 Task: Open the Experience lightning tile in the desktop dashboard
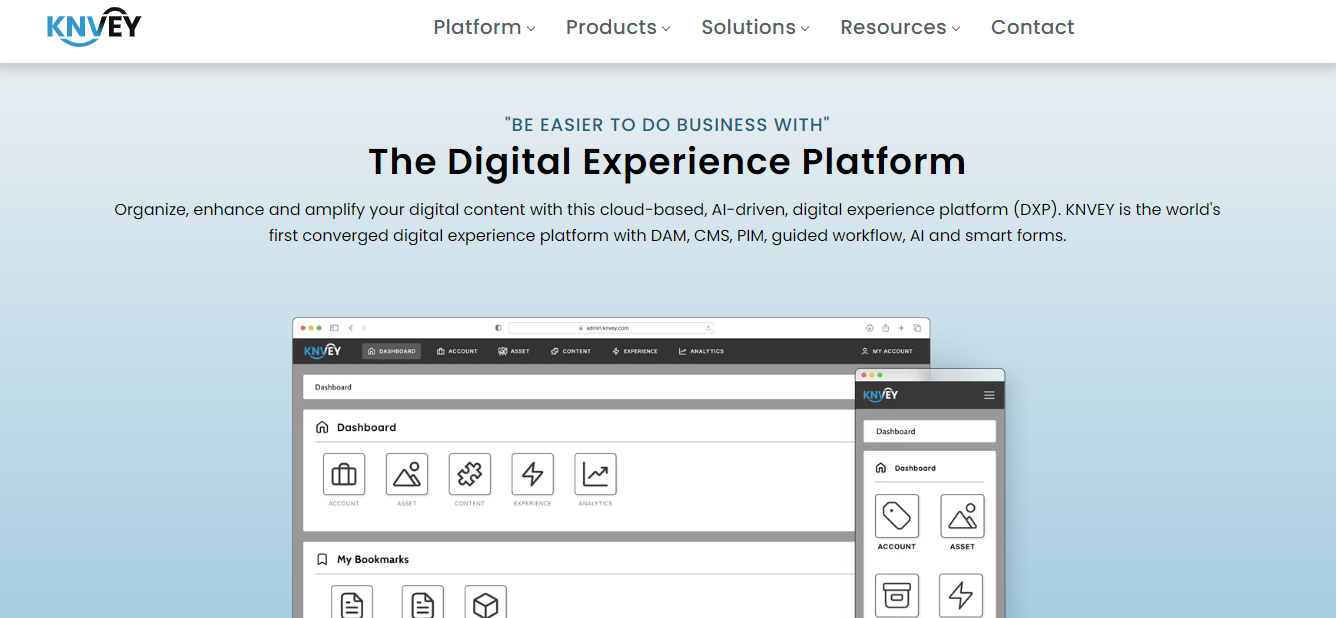pos(533,474)
